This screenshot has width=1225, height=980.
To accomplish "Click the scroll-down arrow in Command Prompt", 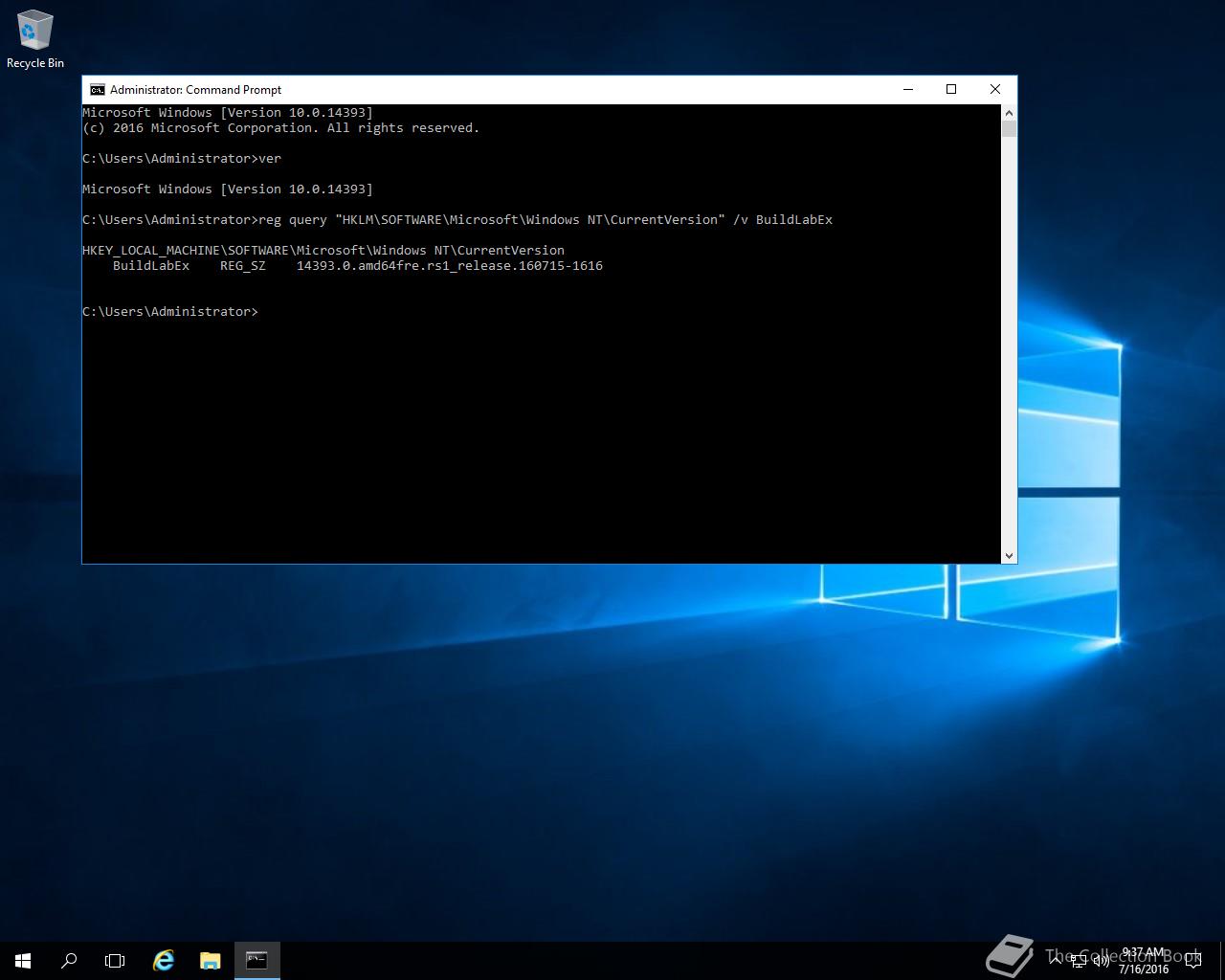I will (1009, 555).
